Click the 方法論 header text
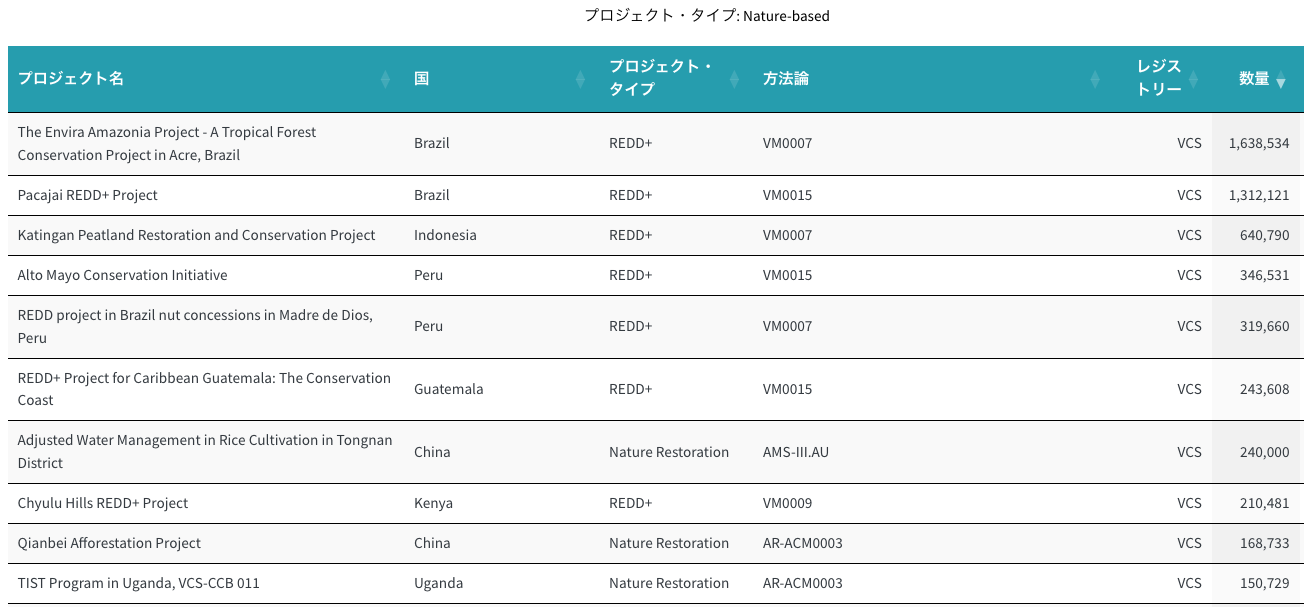1304x607 pixels. (785, 79)
